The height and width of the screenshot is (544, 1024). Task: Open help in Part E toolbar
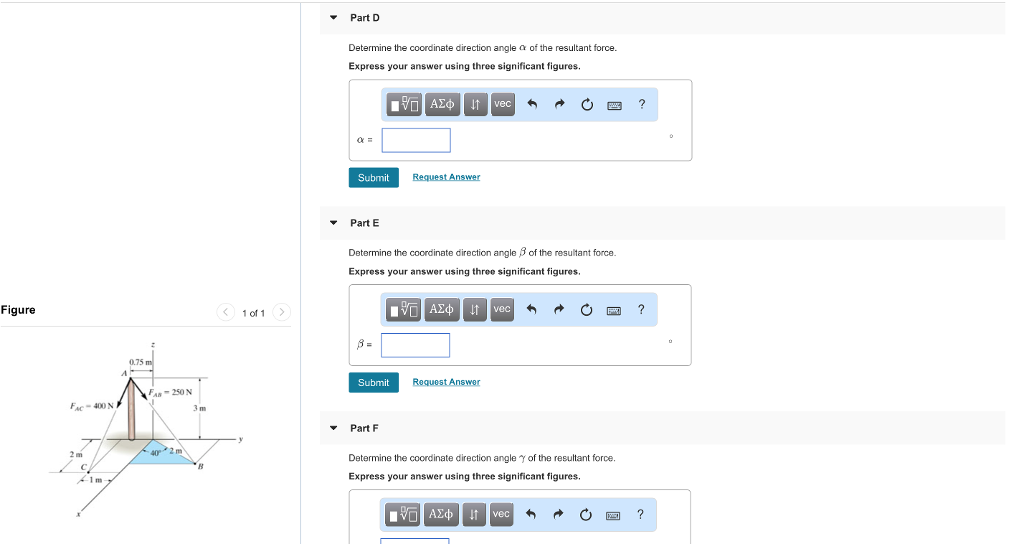point(641,310)
